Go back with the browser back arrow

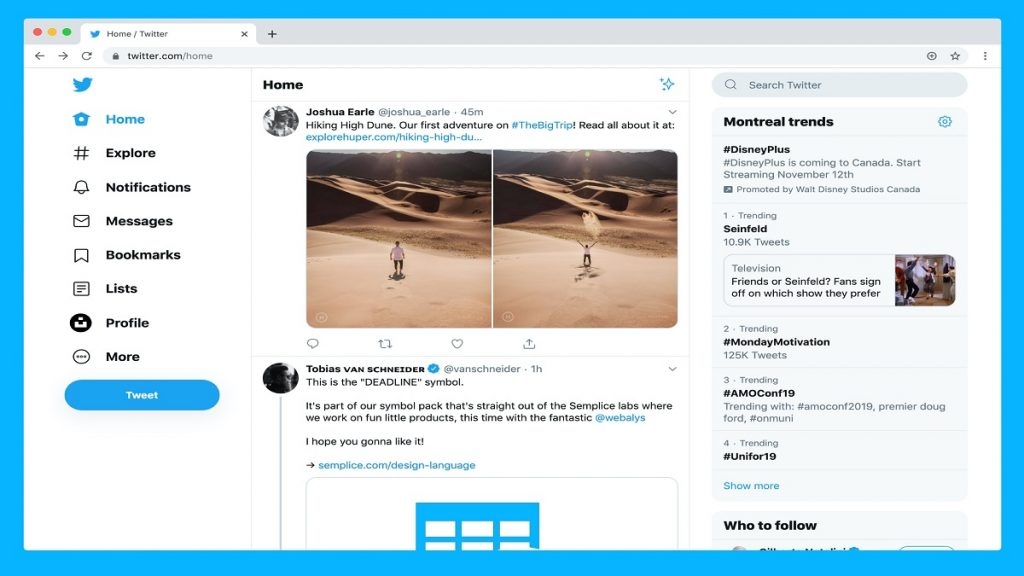[40, 56]
